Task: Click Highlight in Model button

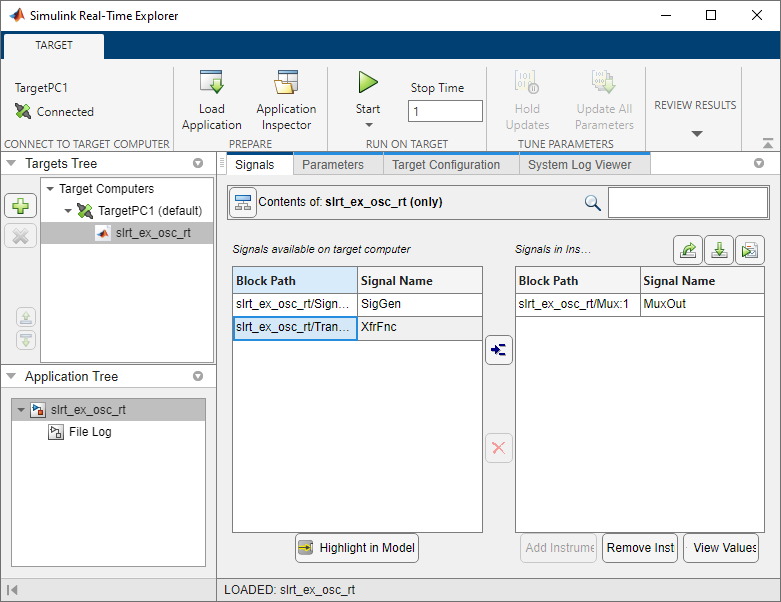Action: tap(357, 548)
